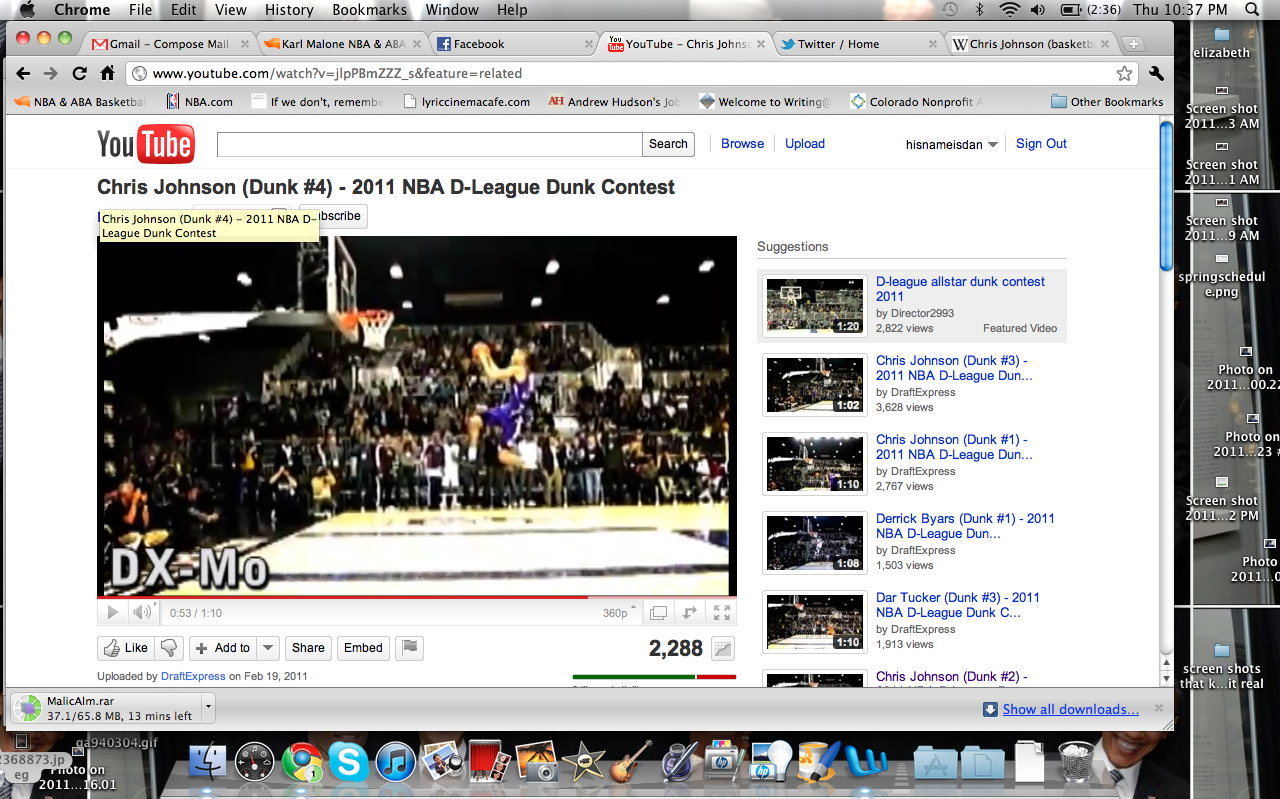Open NBA & ABA Basketball bookmark
Screen dimensions: 1280x799
[x=80, y=102]
